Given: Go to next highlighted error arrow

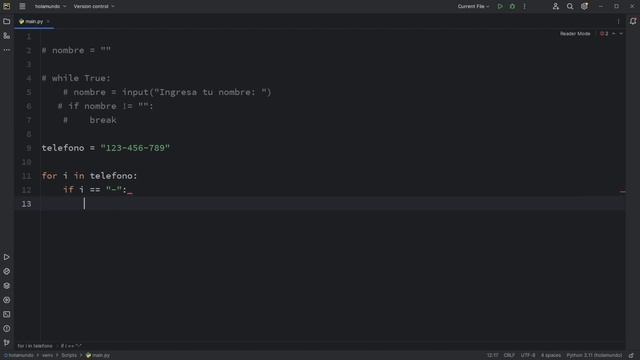Looking at the screenshot, I should pyautogui.click(x=621, y=33).
